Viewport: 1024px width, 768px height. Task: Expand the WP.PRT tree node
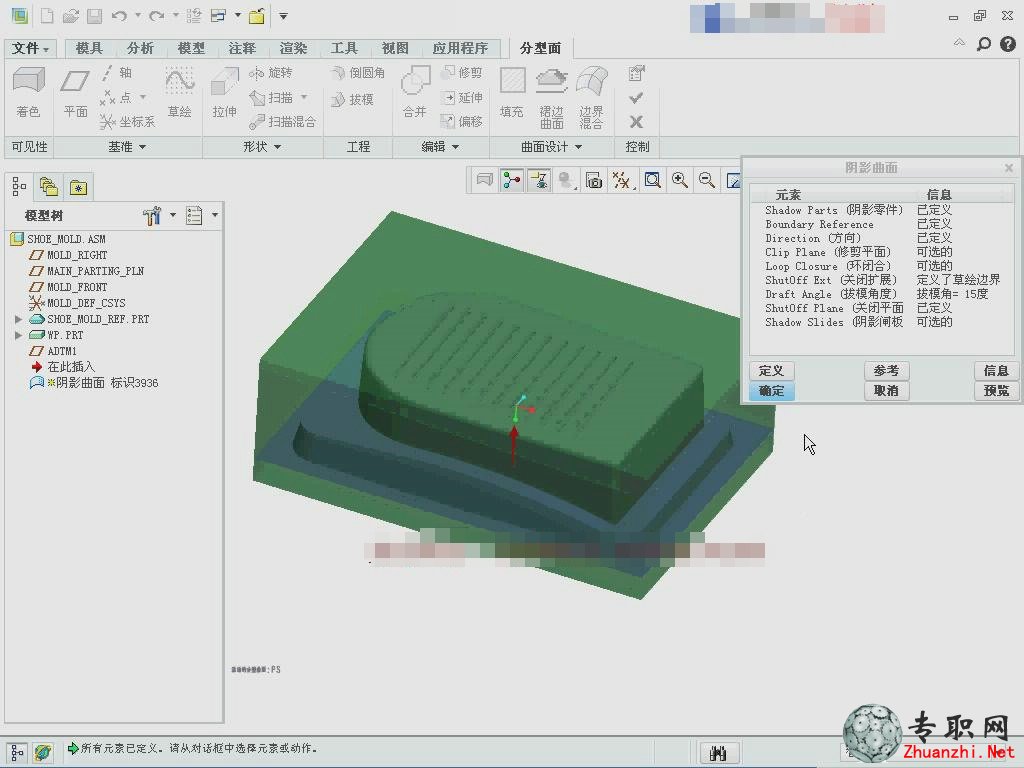click(x=18, y=335)
